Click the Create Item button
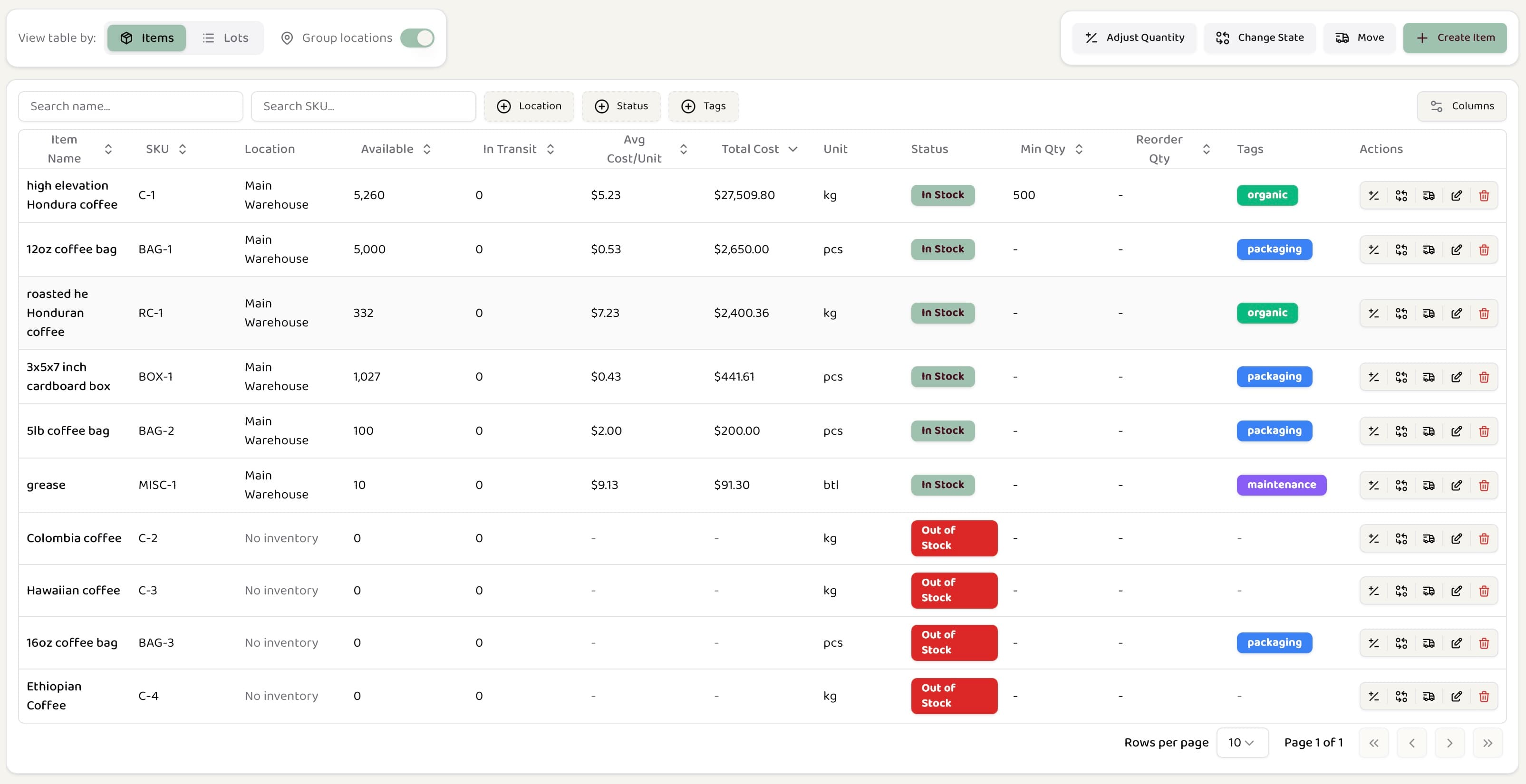The height and width of the screenshot is (784, 1526). [1455, 38]
